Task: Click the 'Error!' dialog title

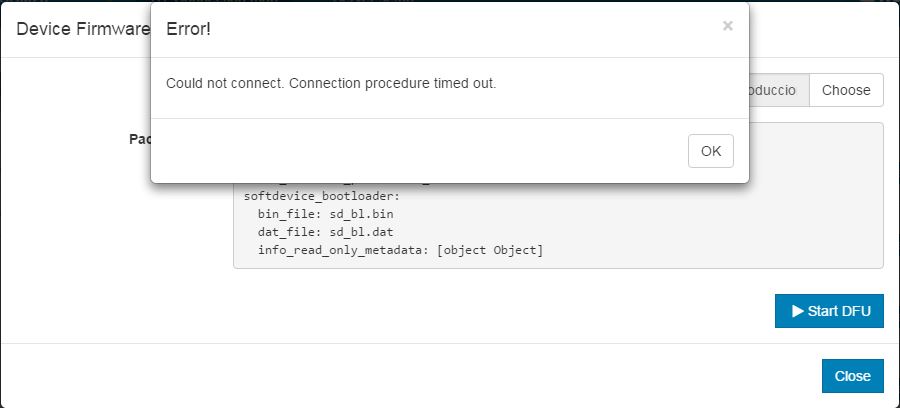Action: [188, 29]
